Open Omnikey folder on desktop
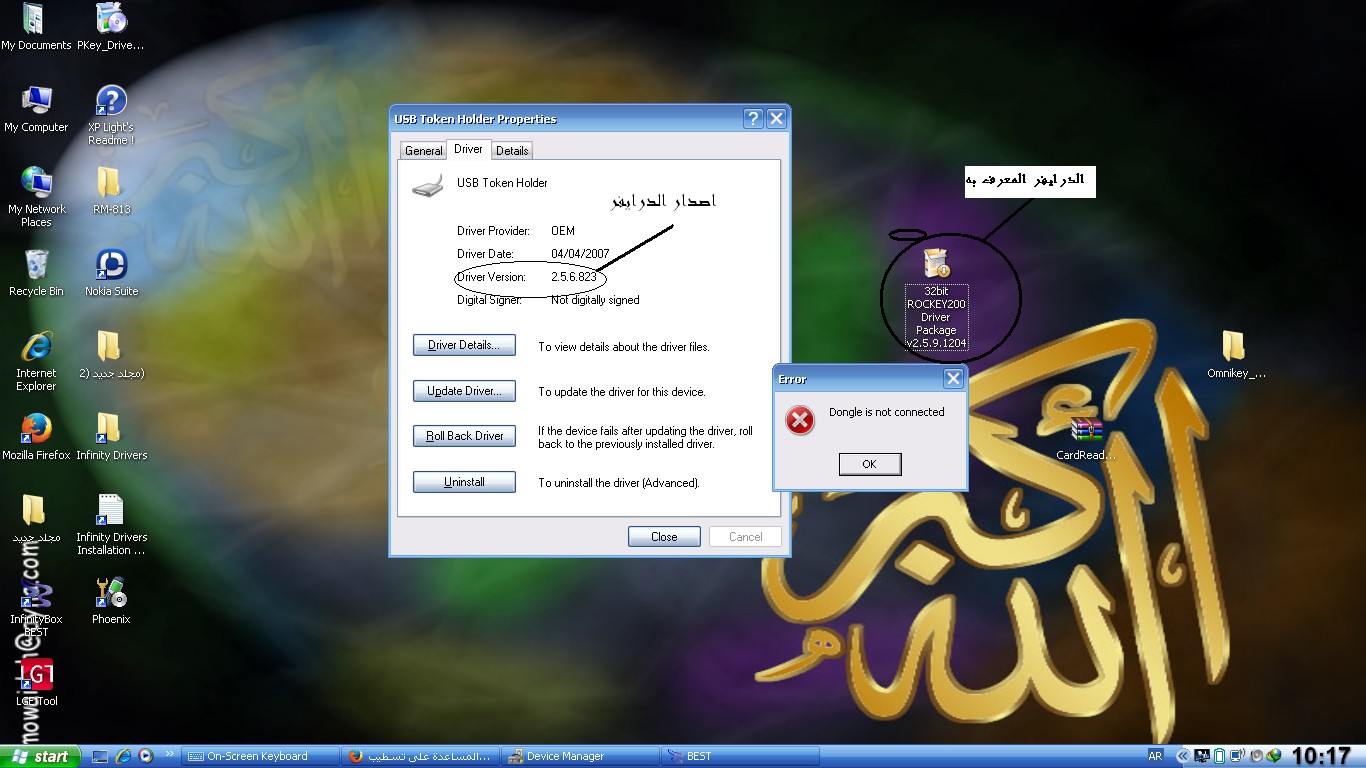The width and height of the screenshot is (1366, 768). tap(1236, 355)
